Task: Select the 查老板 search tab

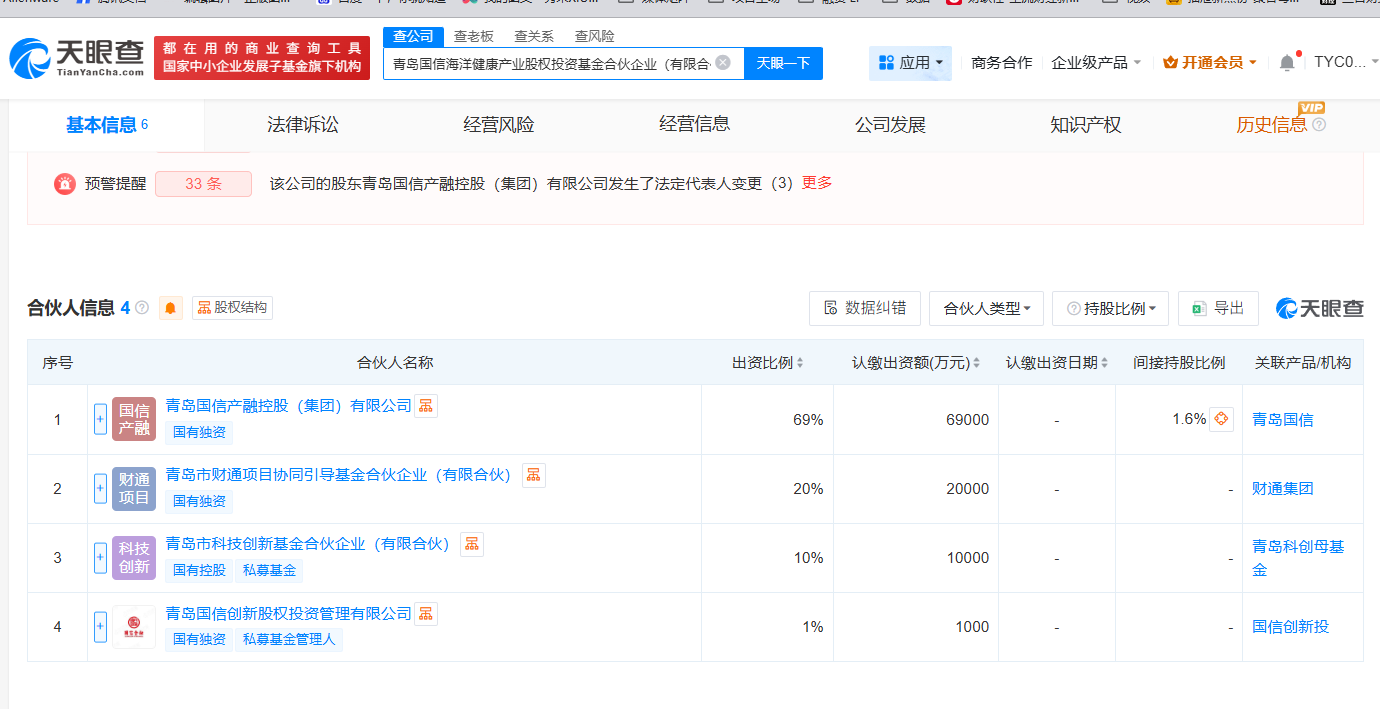Action: 474,37
